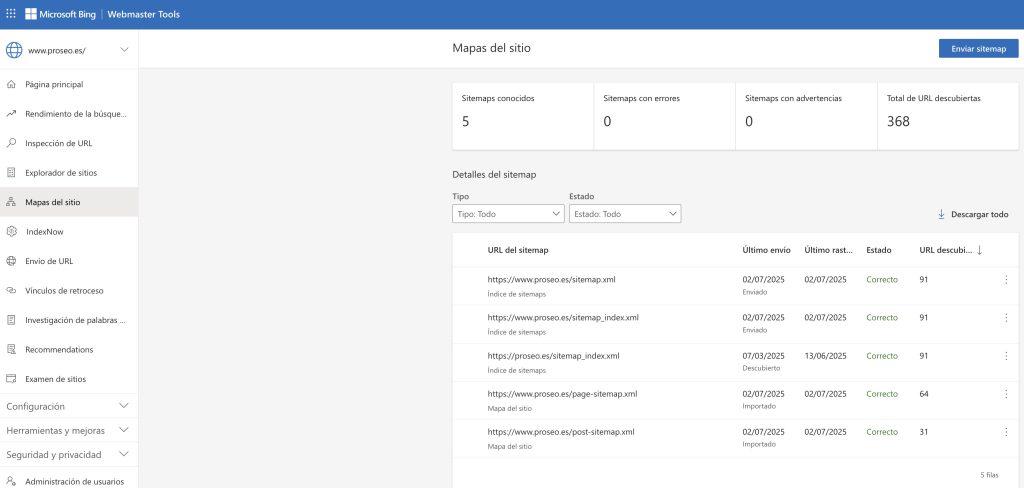Sort by URL descubiertas arrow
This screenshot has height=488, width=1024.
pos(979,250)
